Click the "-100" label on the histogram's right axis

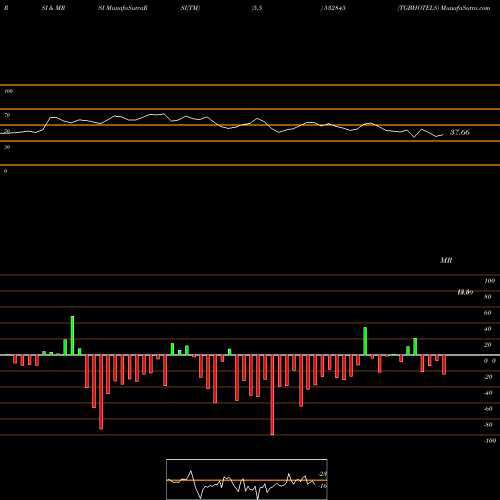click(x=490, y=441)
